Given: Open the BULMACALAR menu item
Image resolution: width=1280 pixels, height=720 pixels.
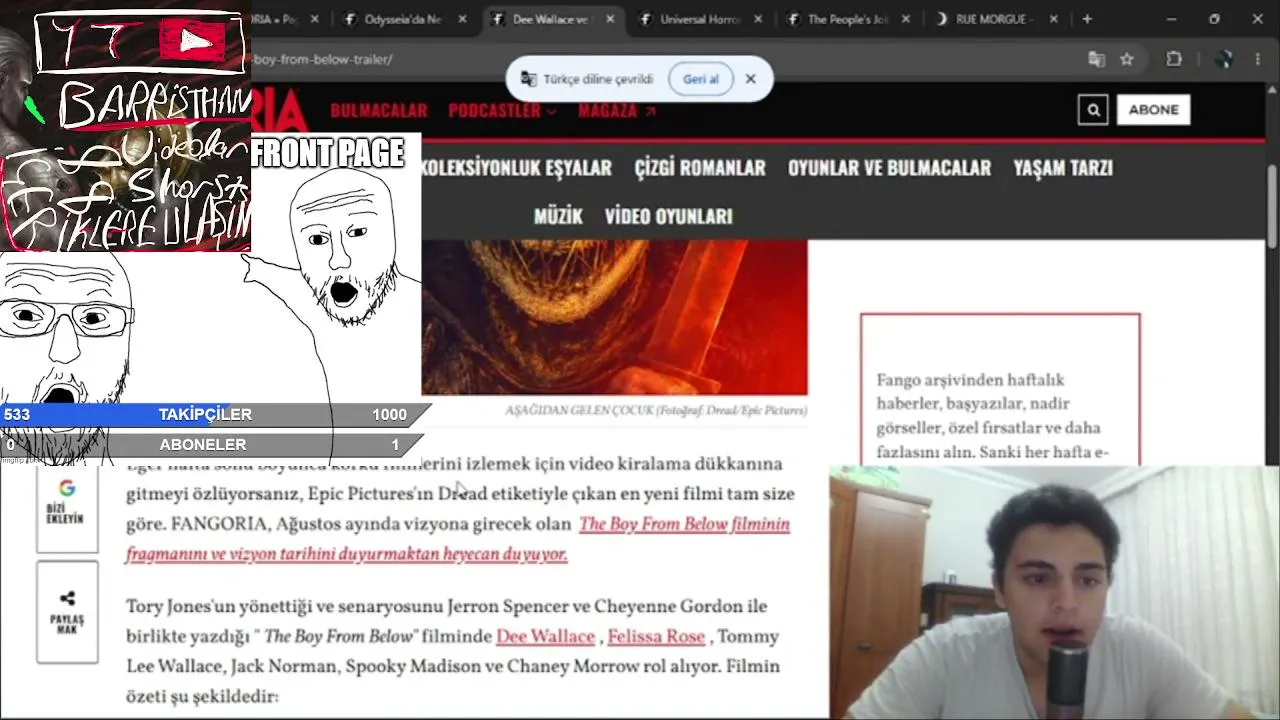Looking at the screenshot, I should tap(379, 111).
